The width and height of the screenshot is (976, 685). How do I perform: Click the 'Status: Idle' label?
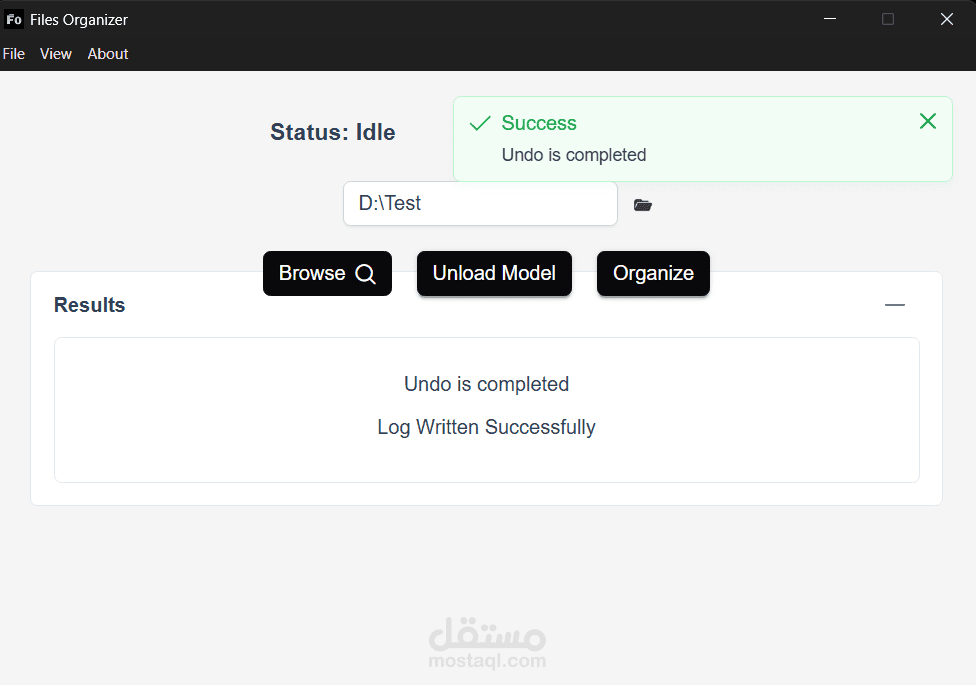click(332, 133)
